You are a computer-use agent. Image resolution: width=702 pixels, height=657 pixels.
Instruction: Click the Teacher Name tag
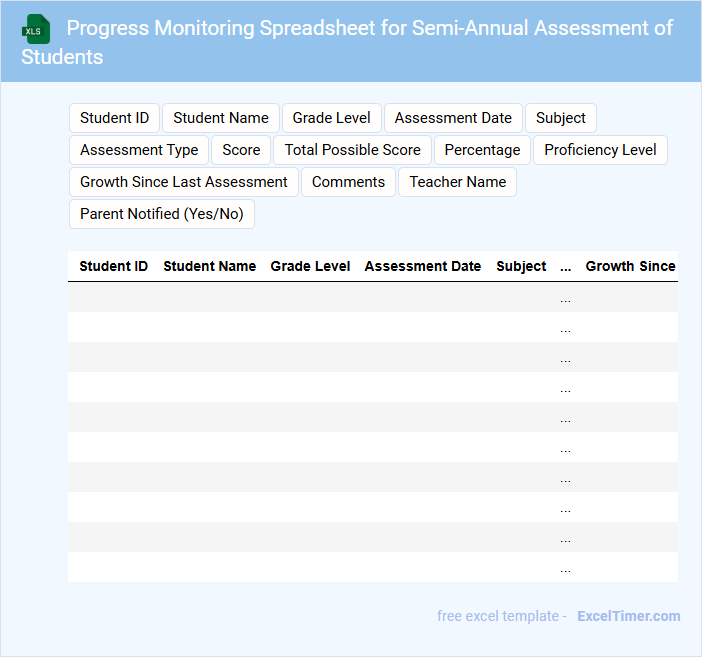coord(457,182)
